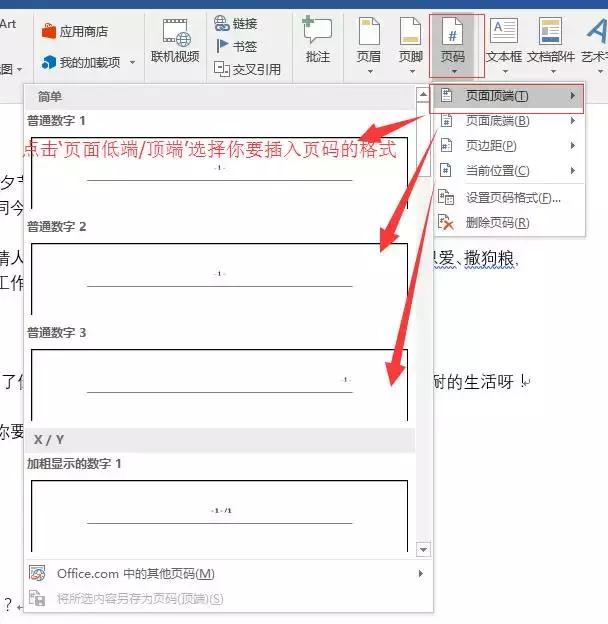Image resolution: width=608 pixels, height=624 pixels.
Task: Click the 文本框 text box icon
Action: (504, 31)
